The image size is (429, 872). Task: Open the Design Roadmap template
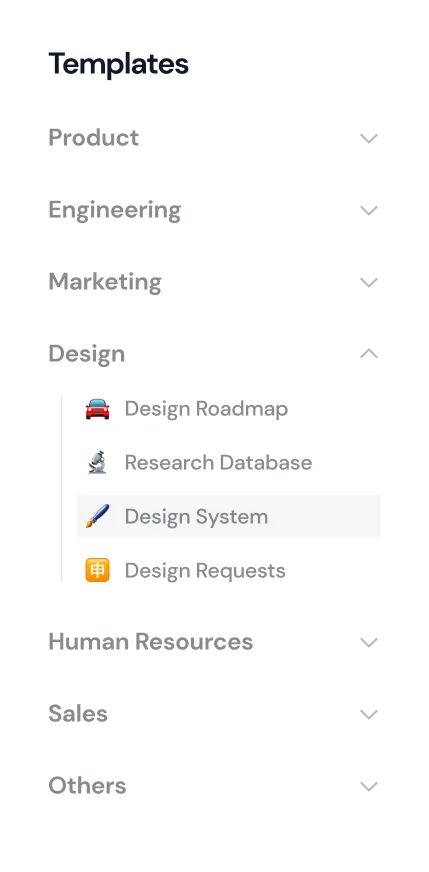point(229,409)
